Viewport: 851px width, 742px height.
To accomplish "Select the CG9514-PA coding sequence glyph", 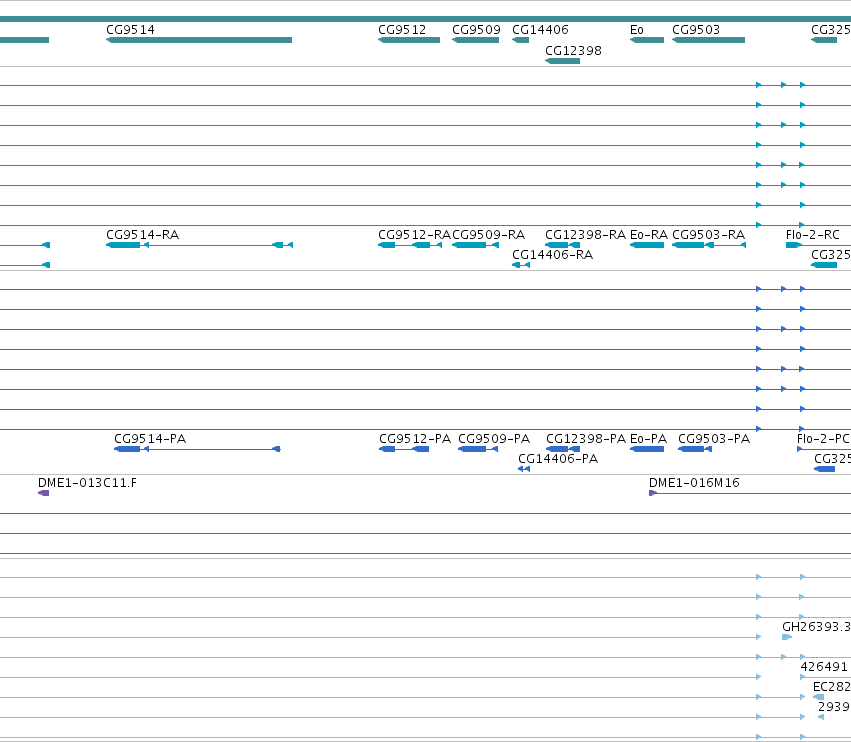I will click(198, 449).
